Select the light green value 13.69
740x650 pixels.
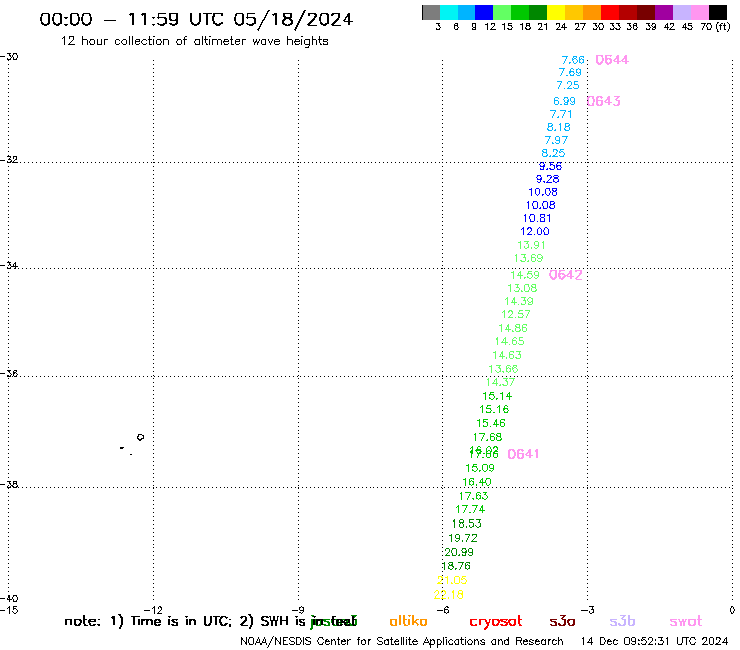tap(529, 258)
